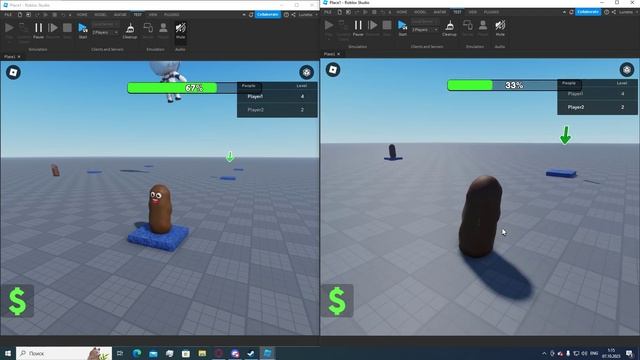
Task: Open the 2 Players dropdown in left window
Action: pos(105,32)
